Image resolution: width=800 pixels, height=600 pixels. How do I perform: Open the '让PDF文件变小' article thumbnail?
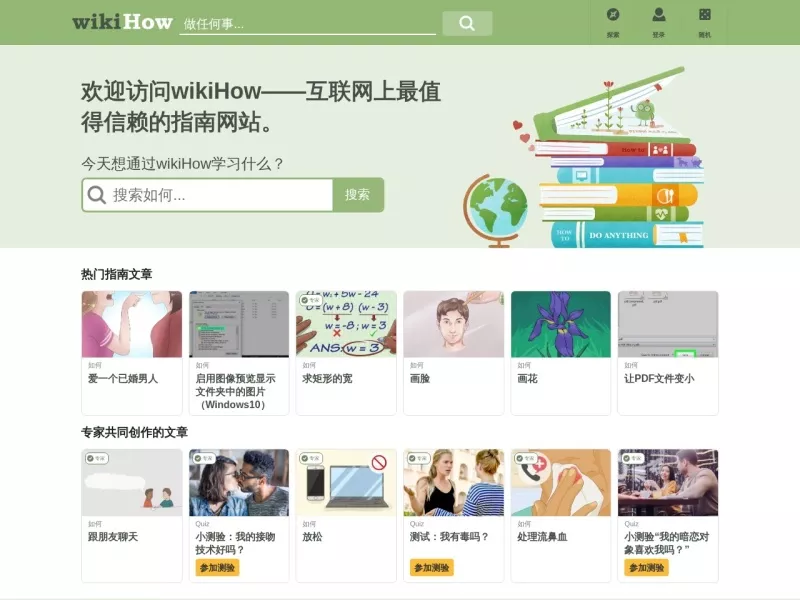(x=668, y=324)
